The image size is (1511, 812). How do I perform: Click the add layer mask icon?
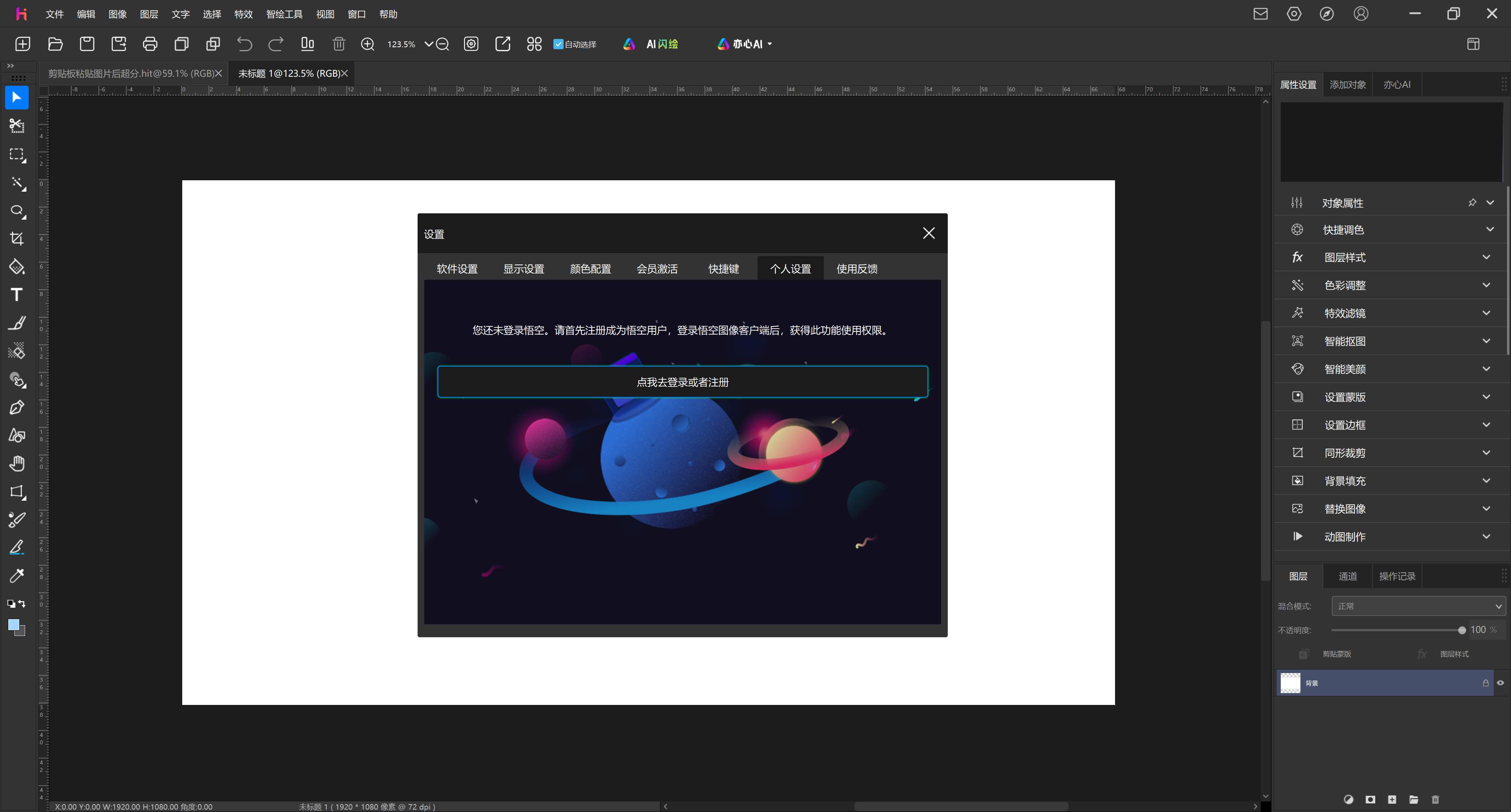point(1370,799)
